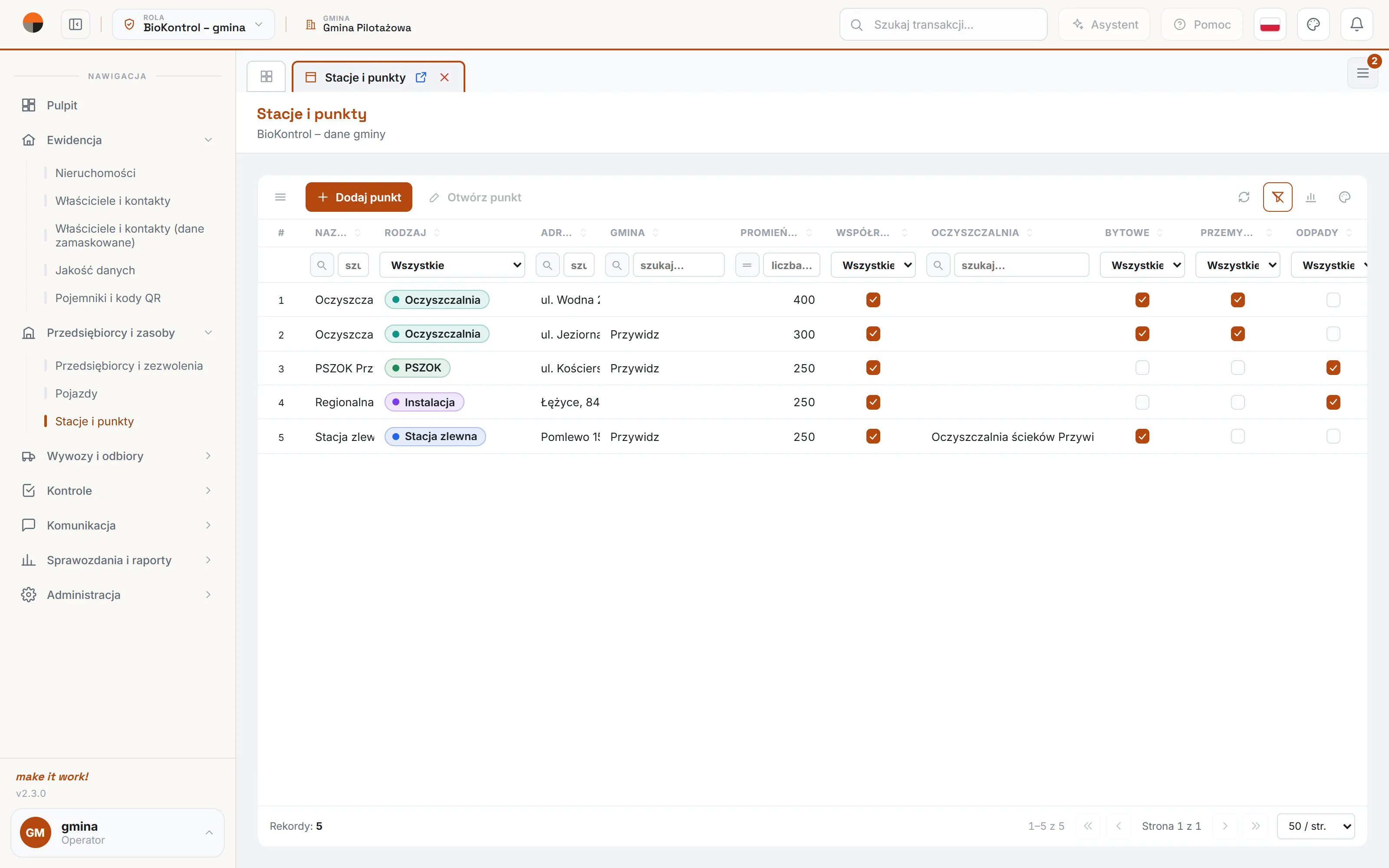The height and width of the screenshot is (868, 1389).
Task: Click the Dodaj punkt button
Action: click(359, 197)
